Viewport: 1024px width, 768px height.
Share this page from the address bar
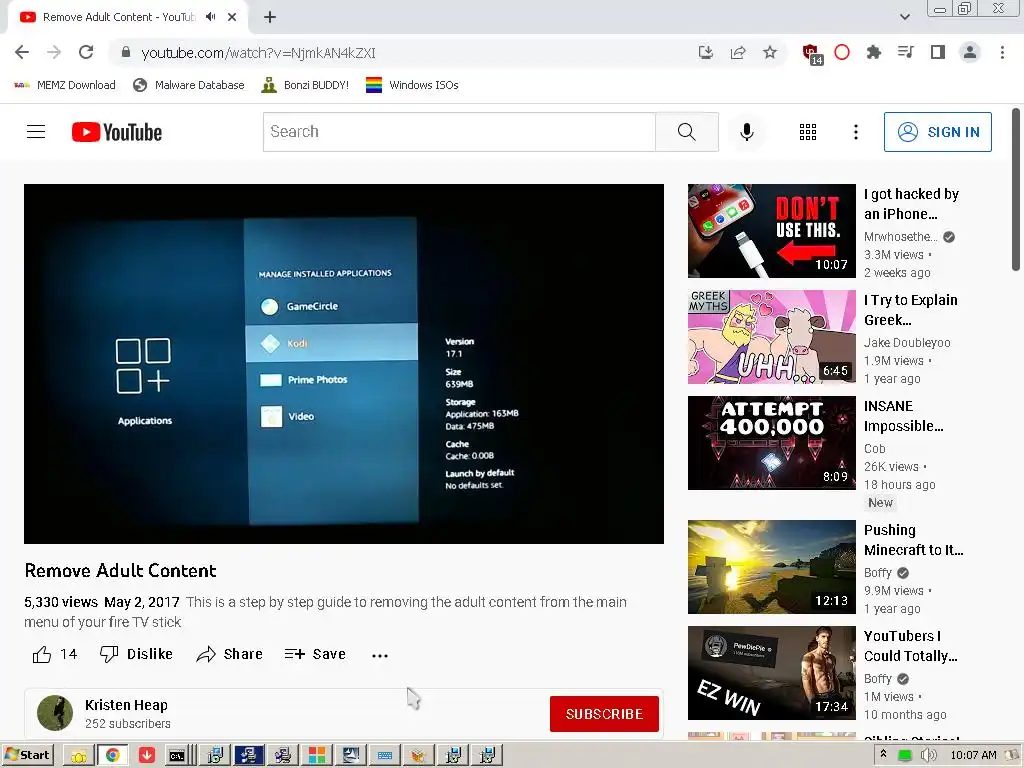point(738,52)
